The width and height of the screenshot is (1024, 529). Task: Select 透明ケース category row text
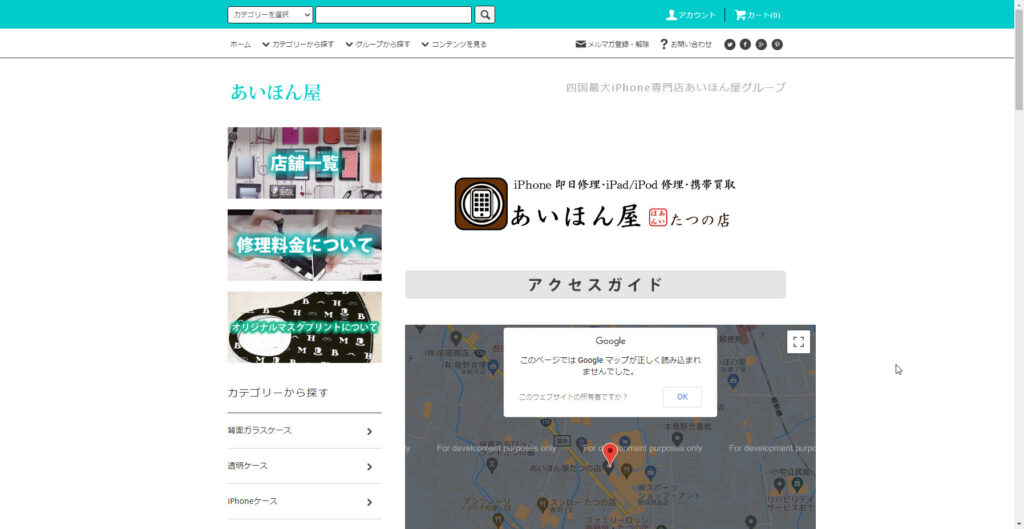click(x=247, y=466)
